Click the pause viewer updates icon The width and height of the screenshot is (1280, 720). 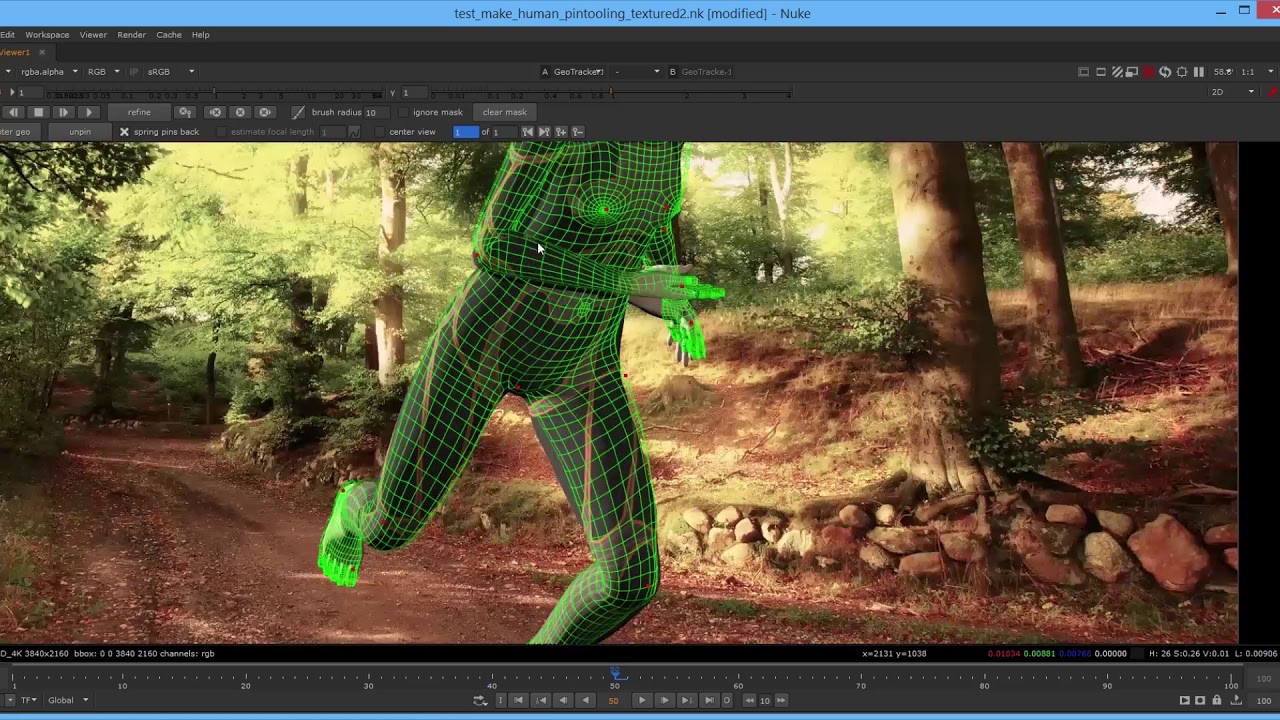pyautogui.click(x=1199, y=72)
